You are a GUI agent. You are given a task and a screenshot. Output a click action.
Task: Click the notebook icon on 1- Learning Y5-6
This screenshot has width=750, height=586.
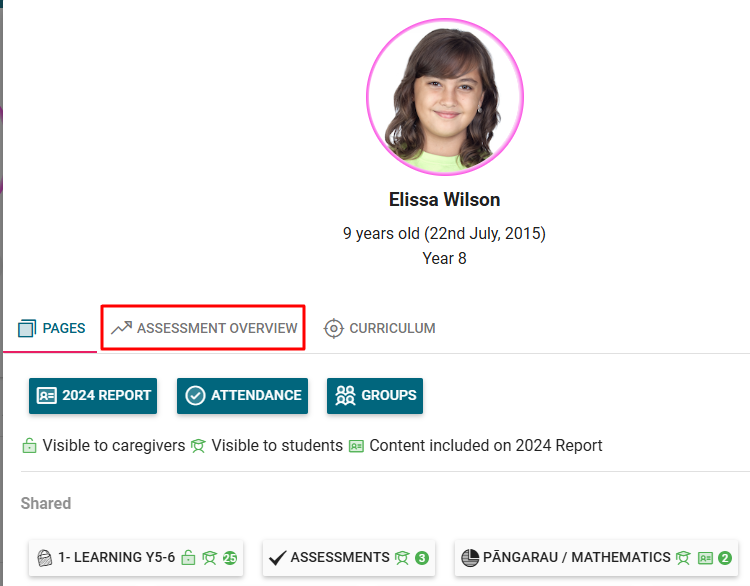(x=44, y=558)
